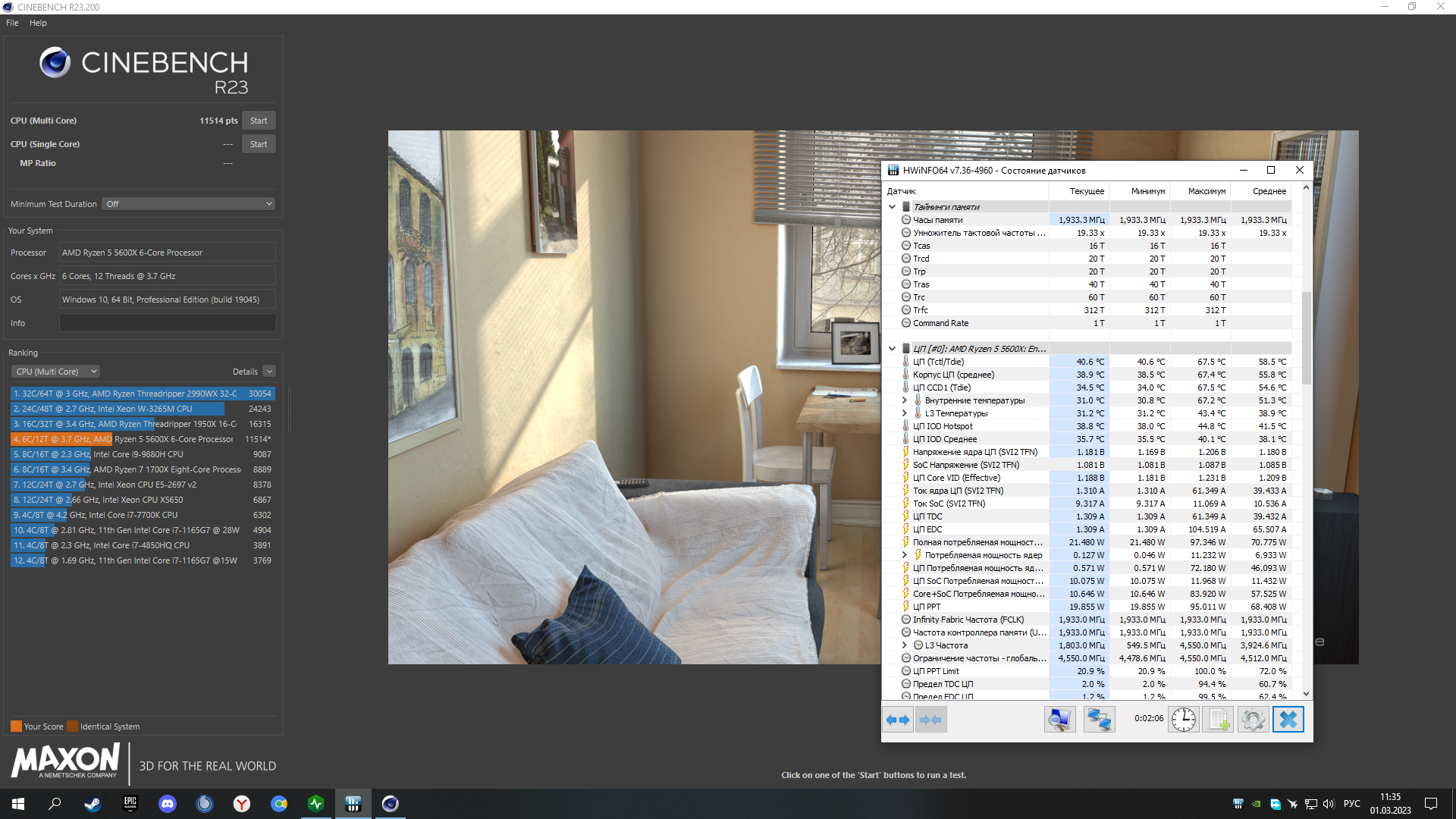Collapse the Тайминги памяти sensor group
1456x819 pixels.
pos(893,207)
